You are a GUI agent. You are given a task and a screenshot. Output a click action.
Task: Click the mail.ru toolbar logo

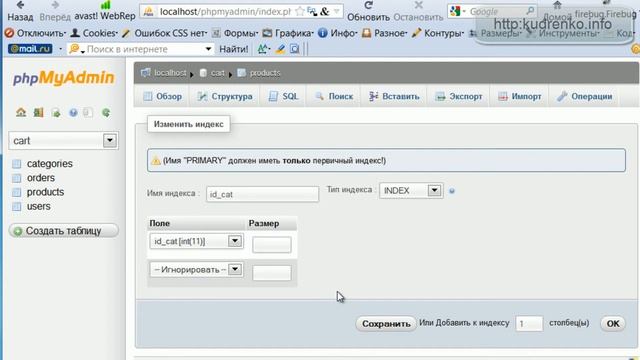click(30, 49)
